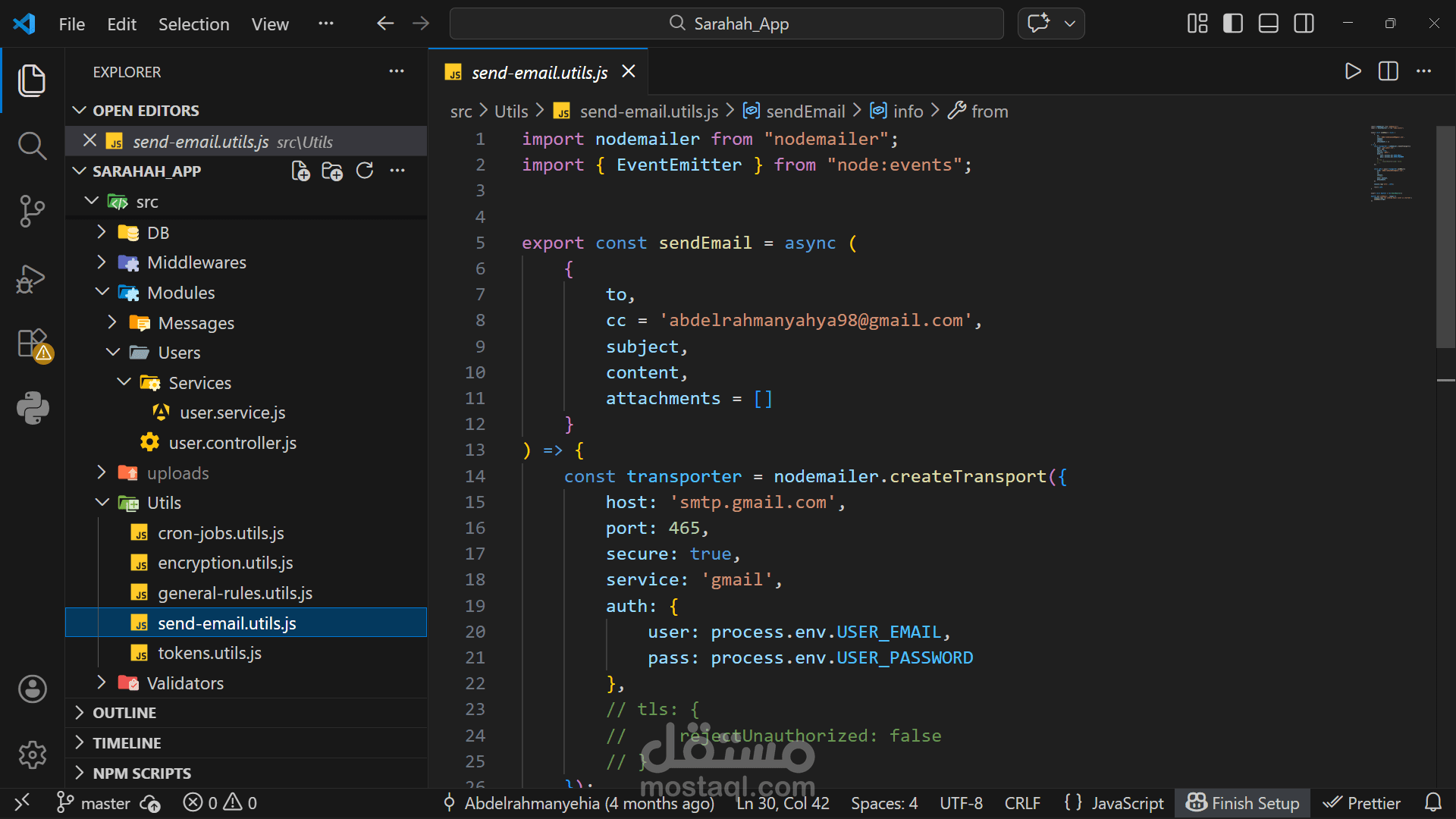The image size is (1456, 819).
Task: Toggle the primary side bar visibility
Action: click(1233, 24)
